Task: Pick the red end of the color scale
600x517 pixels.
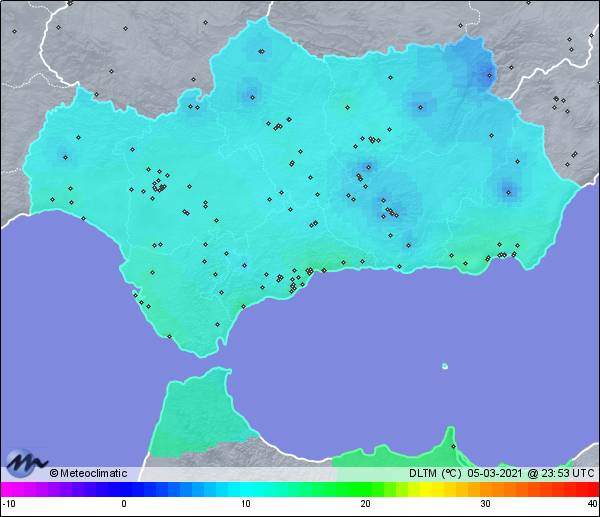Action: 592,489
